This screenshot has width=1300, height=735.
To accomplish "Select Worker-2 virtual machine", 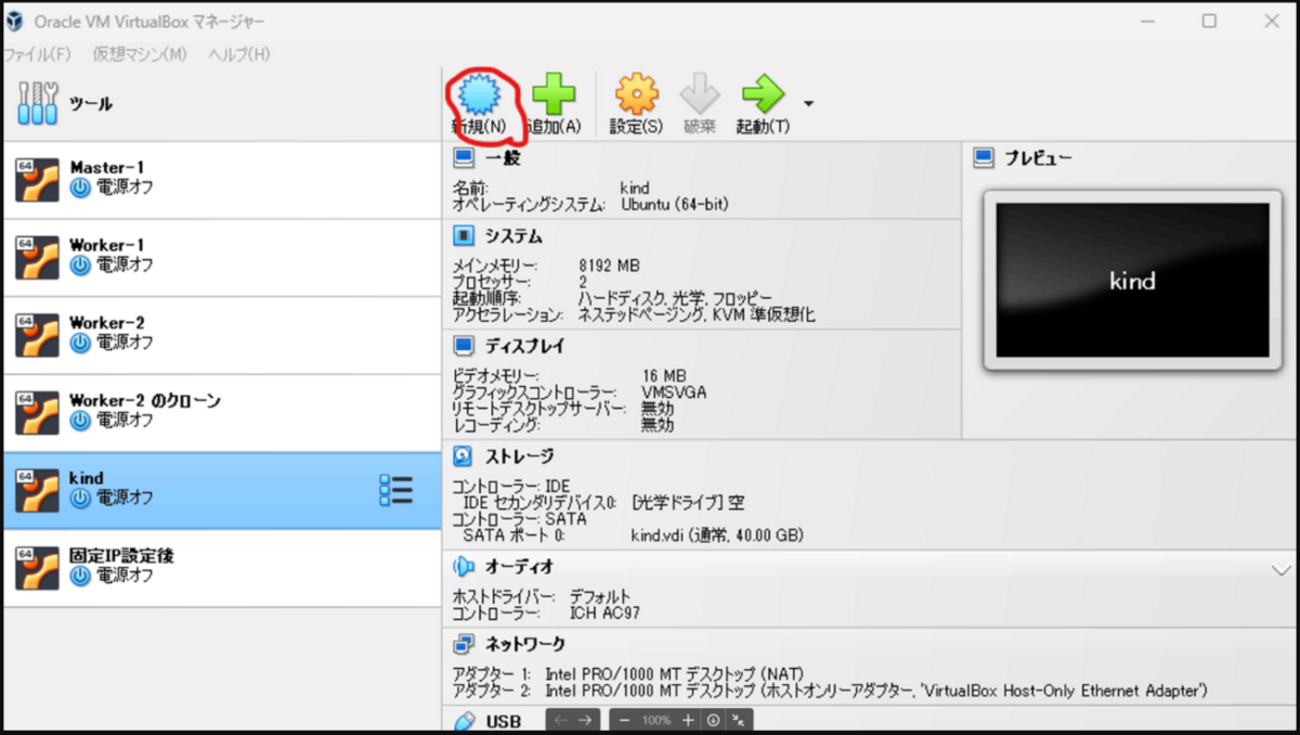I will [222, 335].
